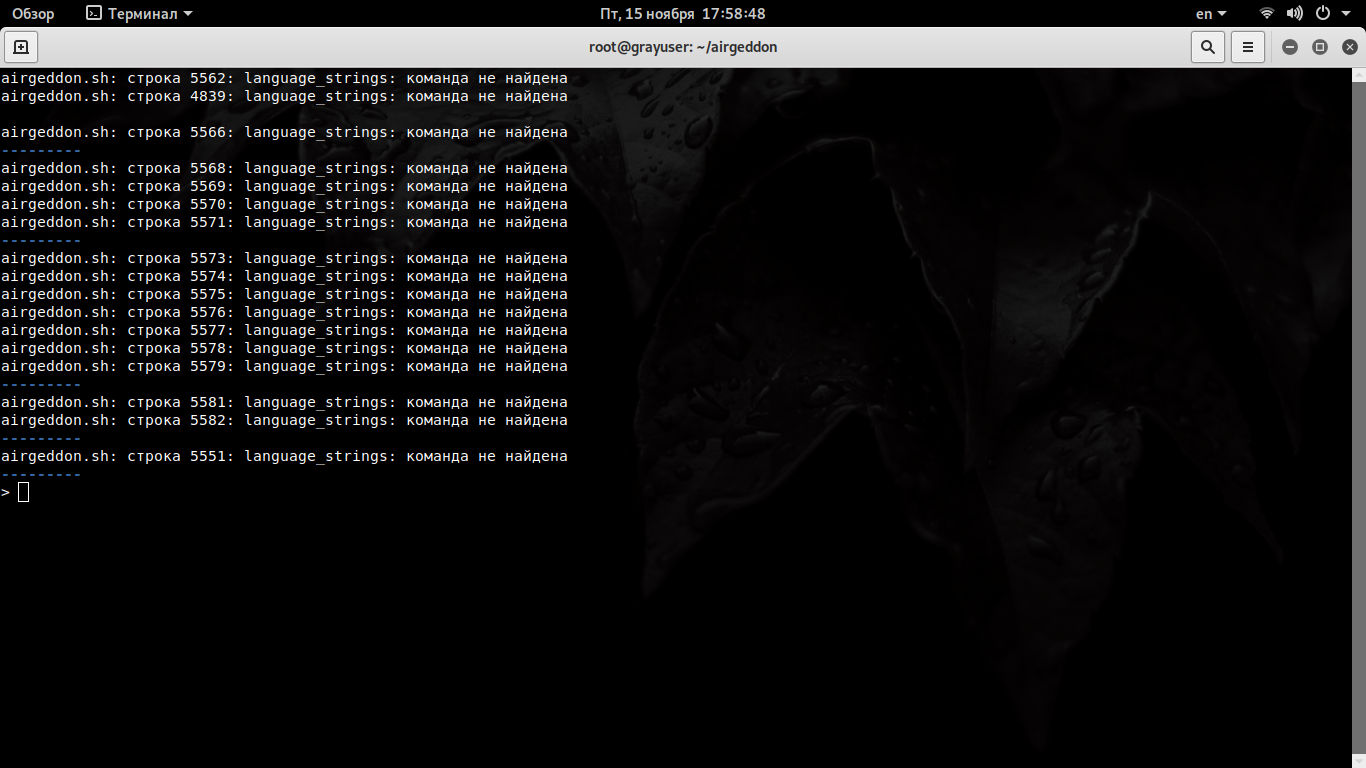Click the terminal vertical scrollbar
Image resolution: width=1366 pixels, height=768 pixels.
[x=1359, y=418]
